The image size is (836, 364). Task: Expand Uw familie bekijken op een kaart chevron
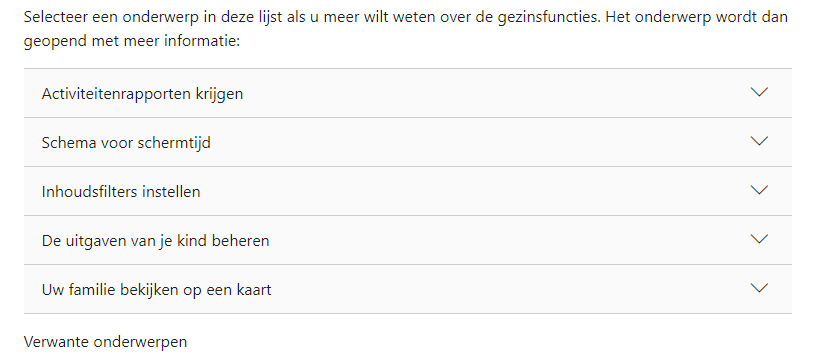pyautogui.click(x=759, y=288)
